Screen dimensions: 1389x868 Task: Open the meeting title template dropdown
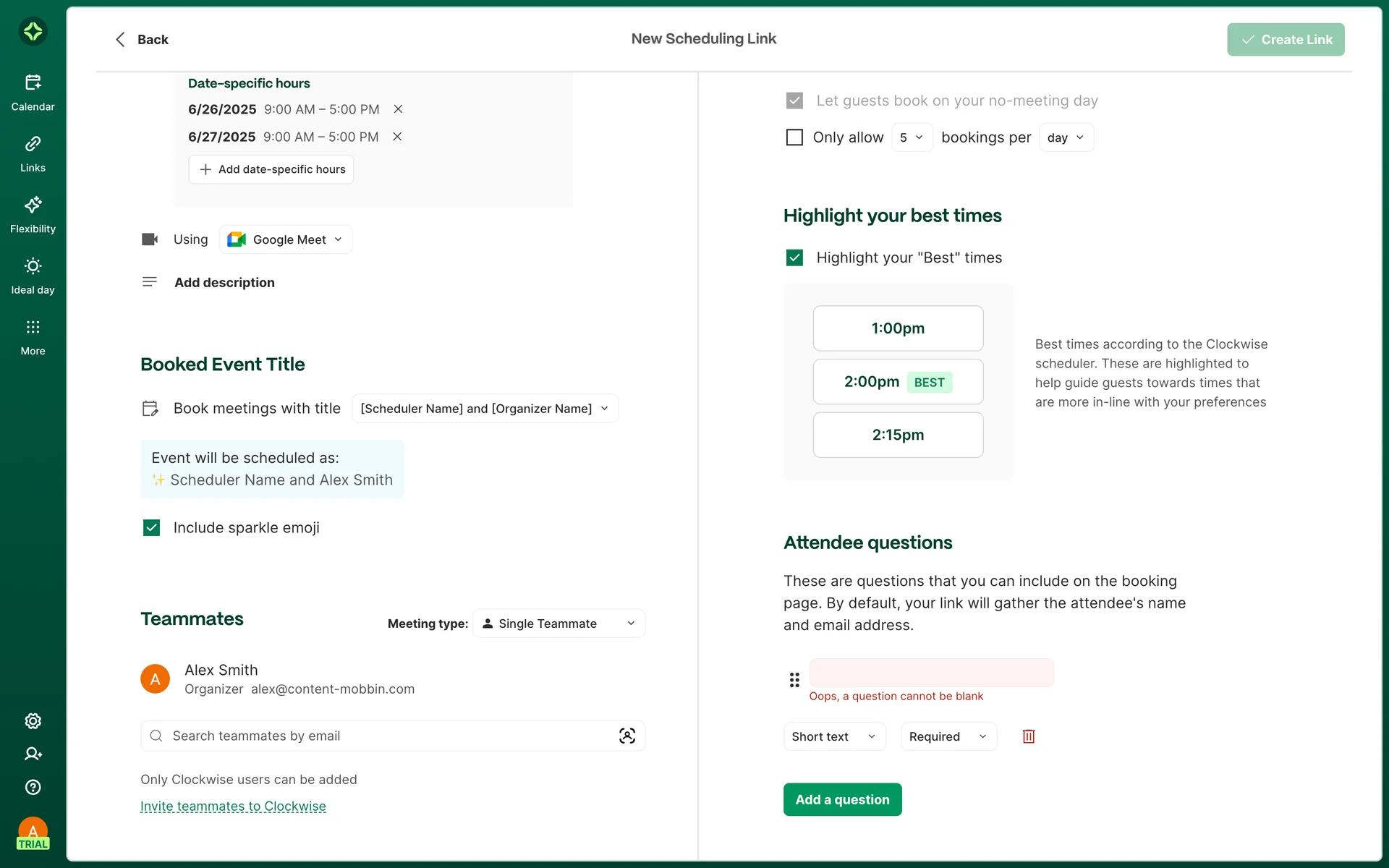pos(485,409)
